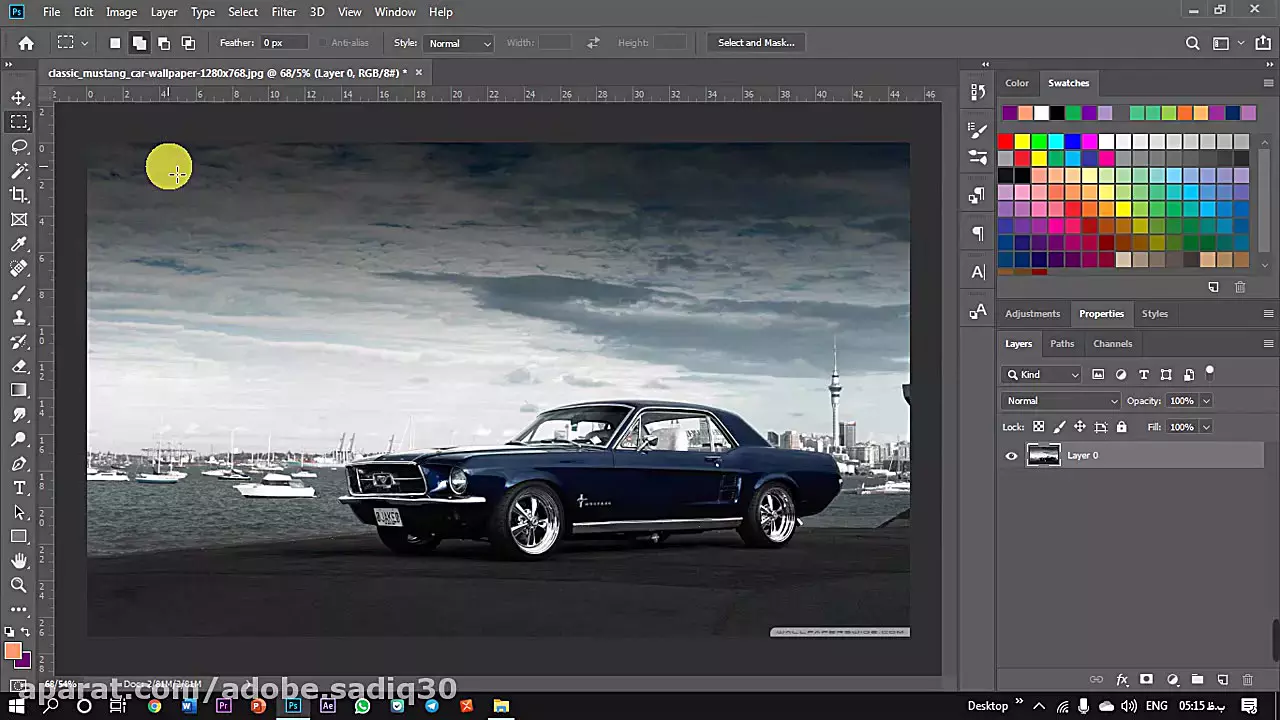Open the Style dropdown set to Normal
1280x720 pixels.
pos(459,43)
